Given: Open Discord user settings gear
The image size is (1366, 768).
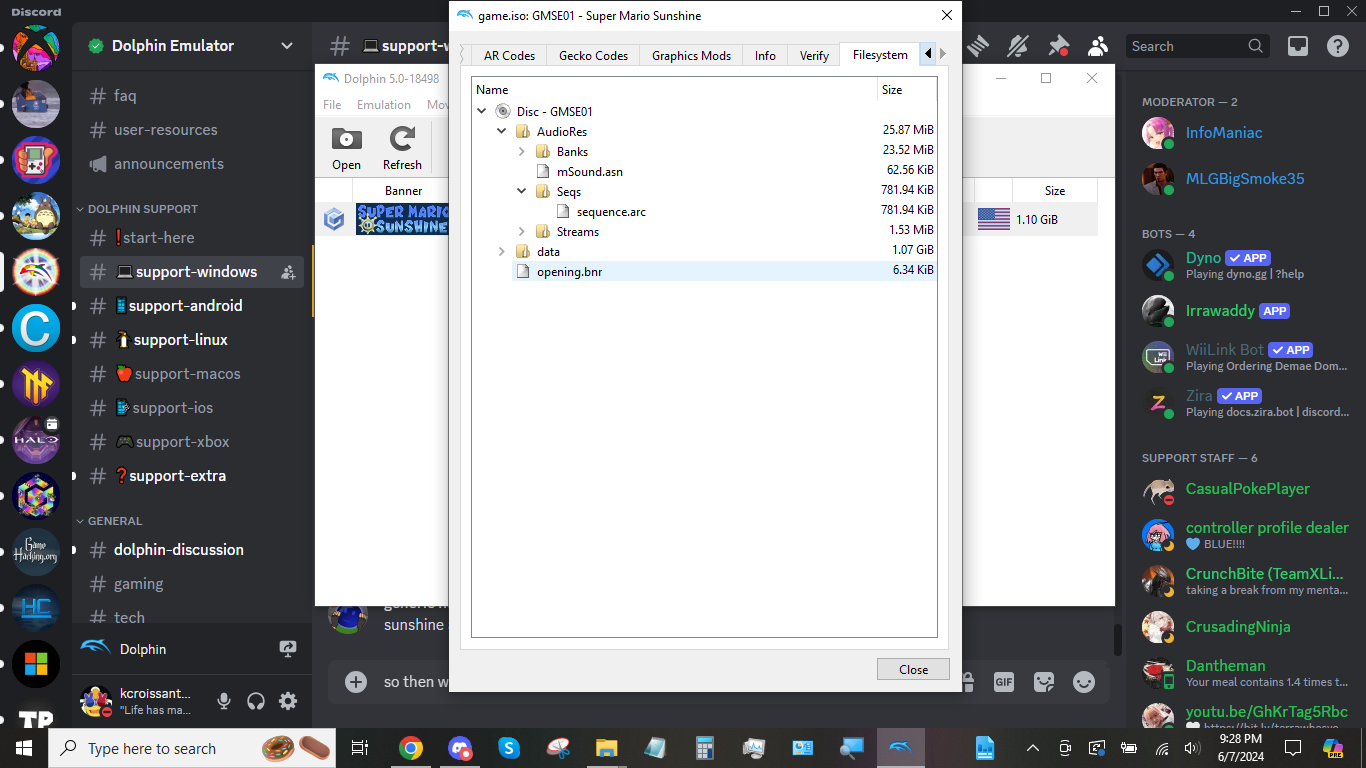Looking at the screenshot, I should click(x=288, y=701).
